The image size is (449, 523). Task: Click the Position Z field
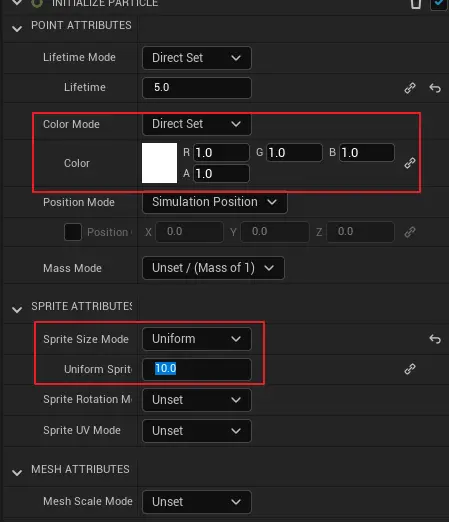(x=360, y=231)
